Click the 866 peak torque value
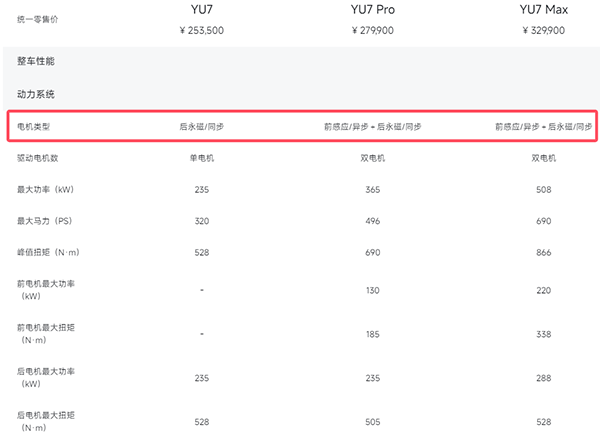600x435 pixels. pyautogui.click(x=543, y=252)
